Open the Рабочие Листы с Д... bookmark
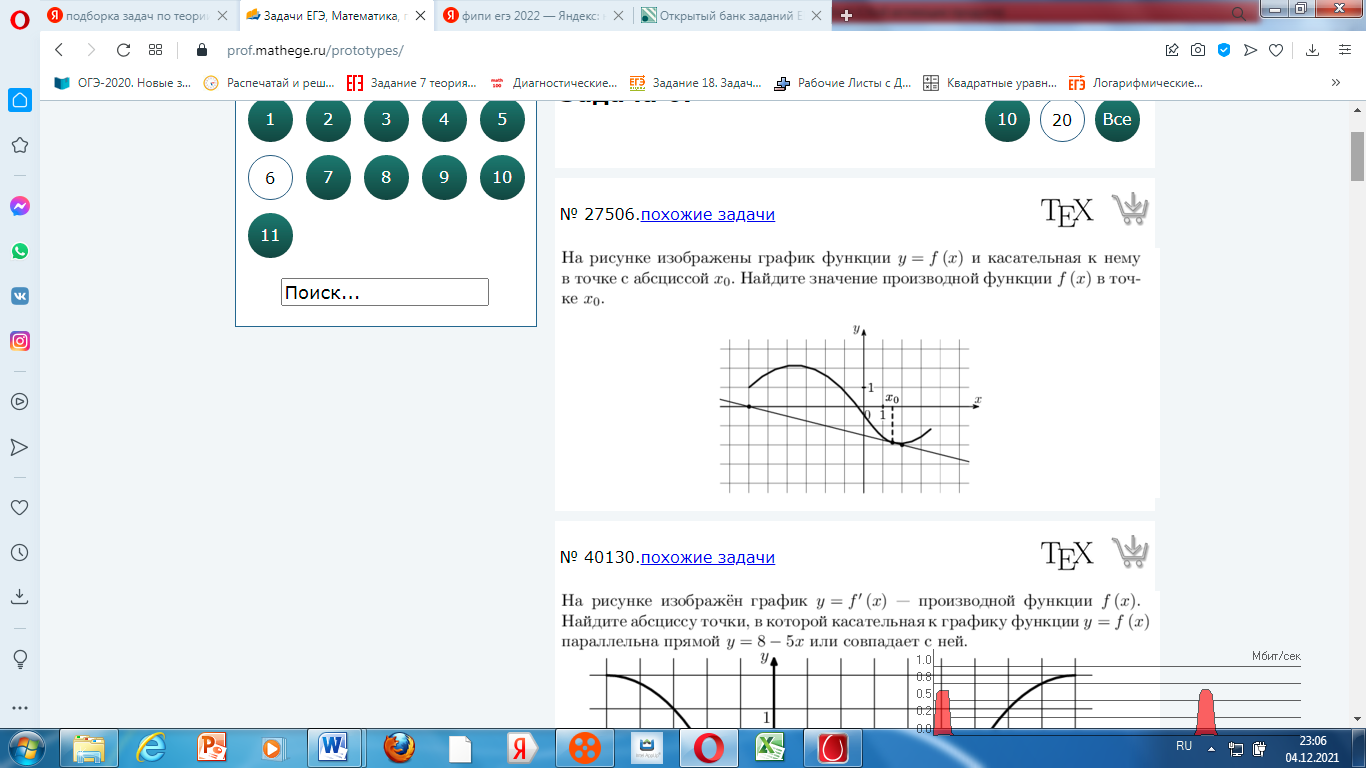The image size is (1366, 768). 843,83
